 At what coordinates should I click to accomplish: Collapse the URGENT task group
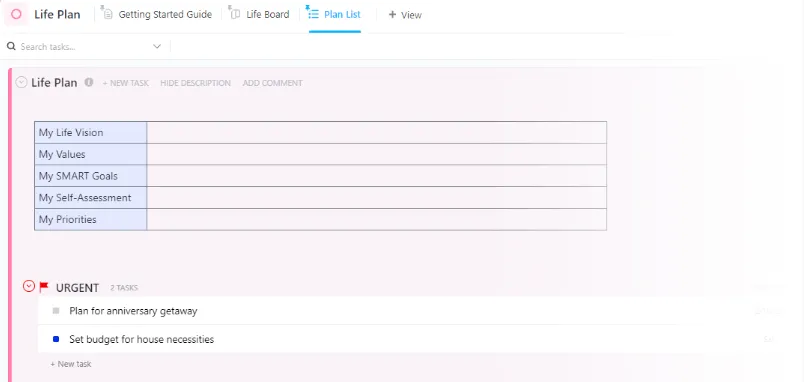[x=29, y=286]
